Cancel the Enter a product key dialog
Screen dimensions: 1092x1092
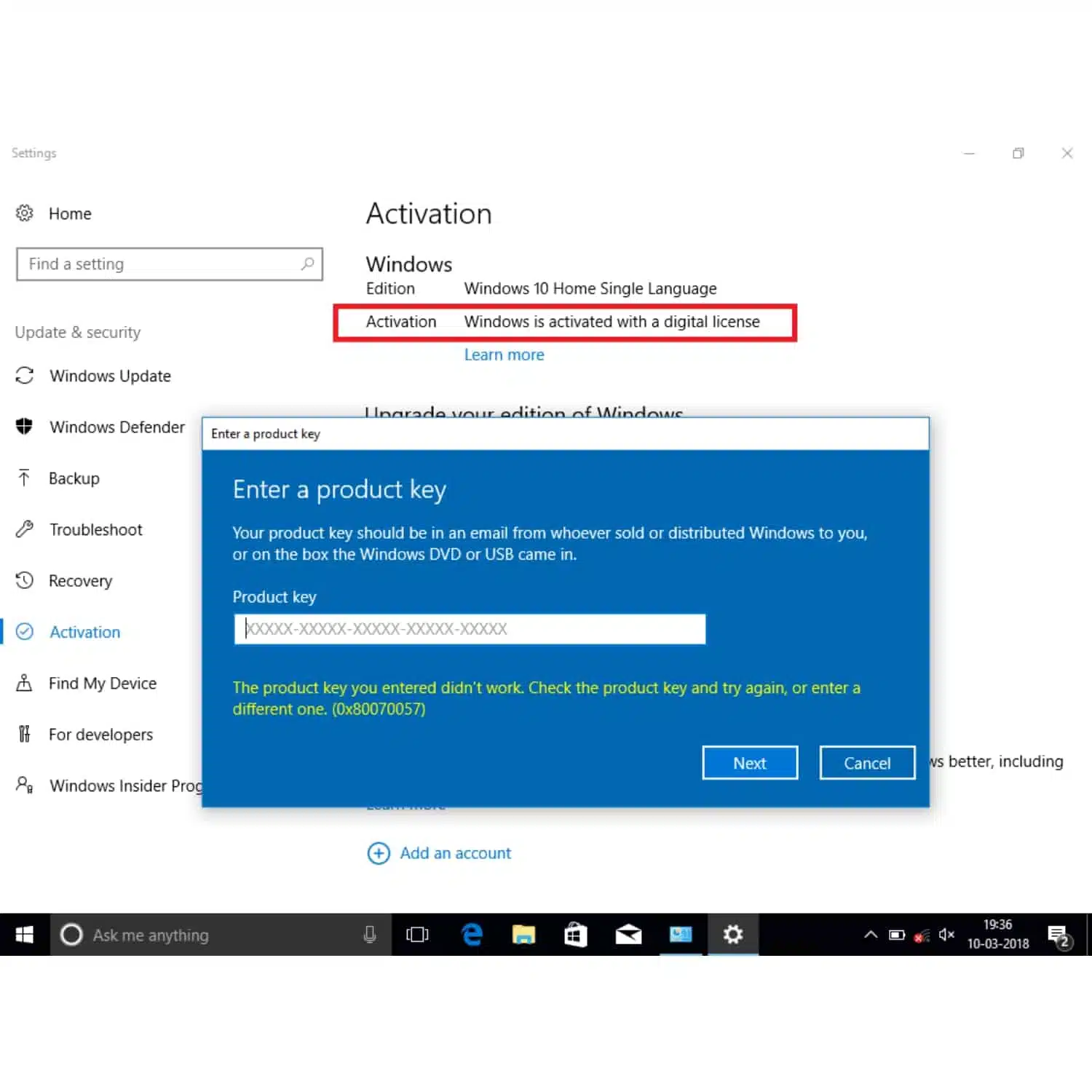click(867, 763)
